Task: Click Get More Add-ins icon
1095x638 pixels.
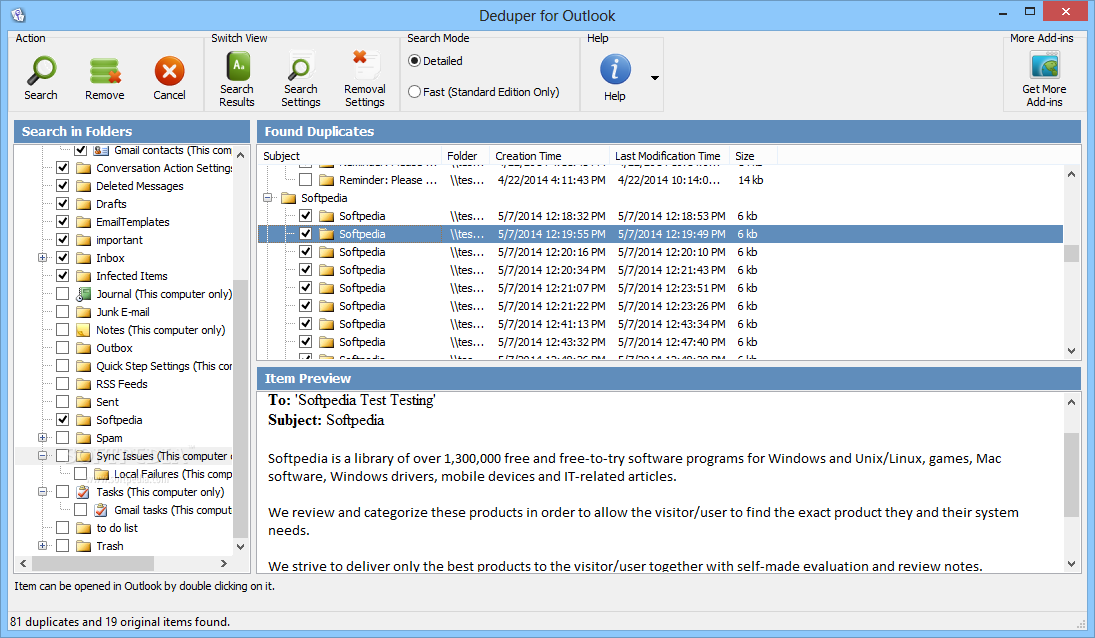Action: pyautogui.click(x=1044, y=66)
